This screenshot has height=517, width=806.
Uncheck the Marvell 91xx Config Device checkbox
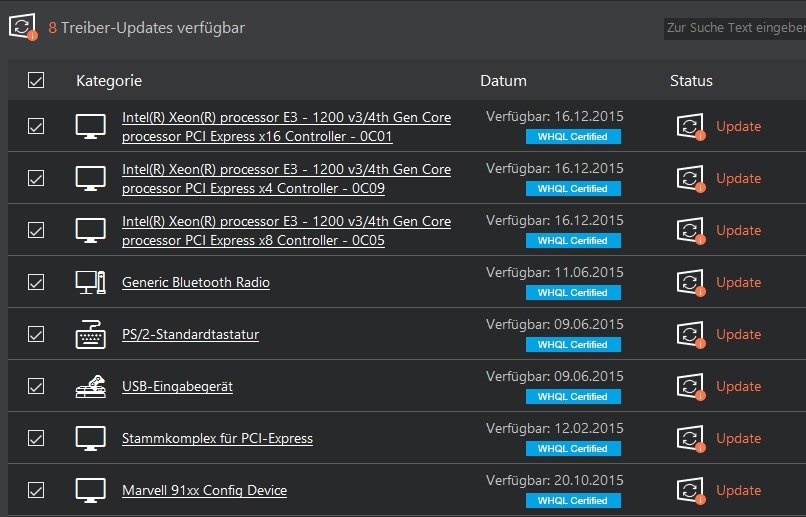(x=36, y=490)
